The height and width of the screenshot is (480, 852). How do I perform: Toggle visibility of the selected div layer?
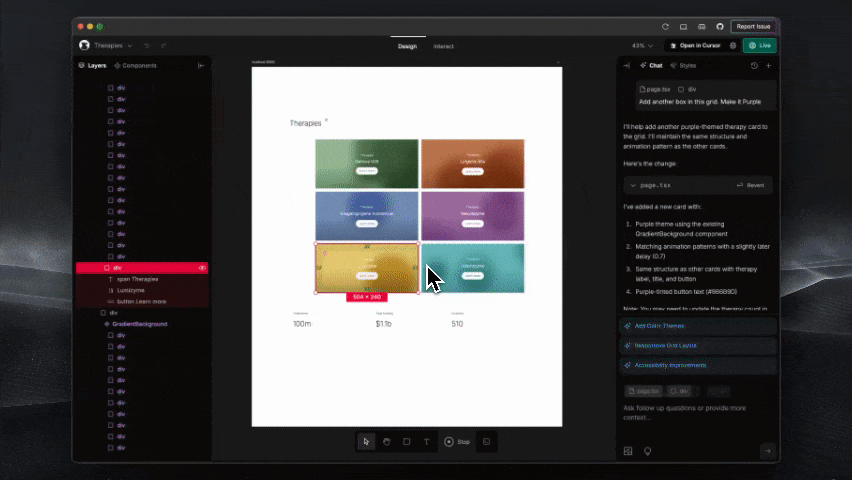click(202, 268)
